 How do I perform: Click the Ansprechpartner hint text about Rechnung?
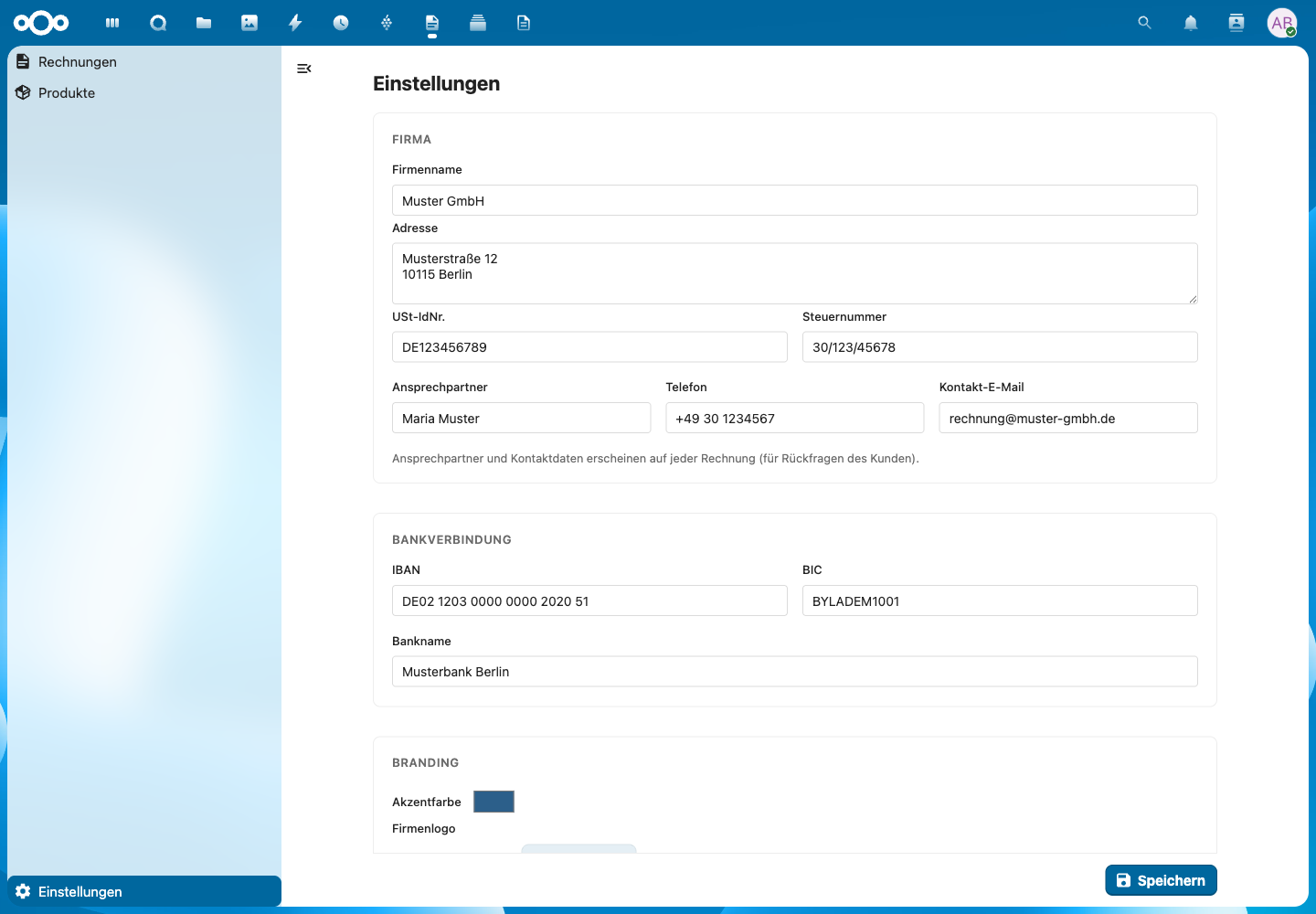pos(655,459)
